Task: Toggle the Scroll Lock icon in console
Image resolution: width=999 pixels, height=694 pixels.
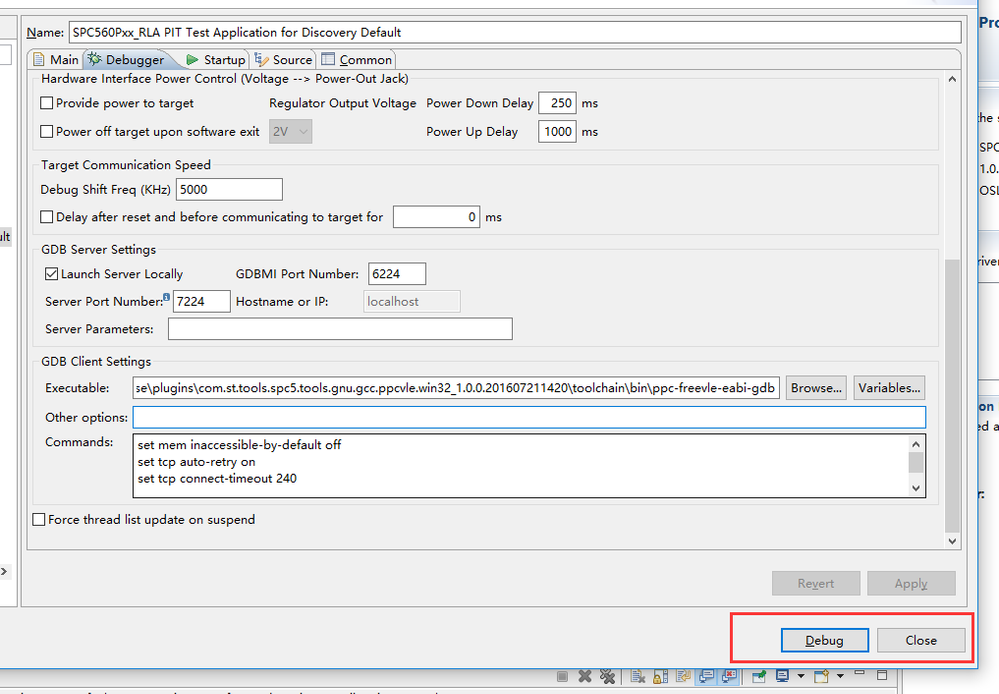Action: point(661,676)
